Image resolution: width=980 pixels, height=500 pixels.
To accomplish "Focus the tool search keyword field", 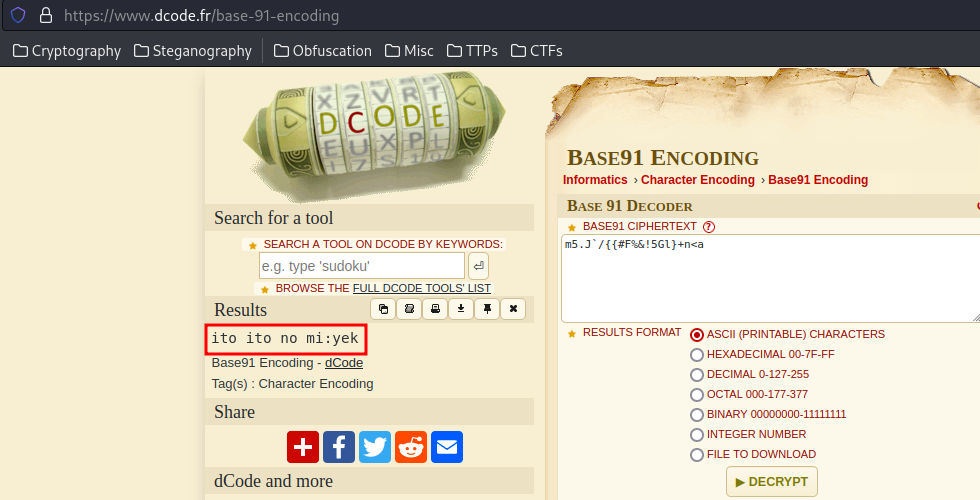I will click(x=362, y=266).
